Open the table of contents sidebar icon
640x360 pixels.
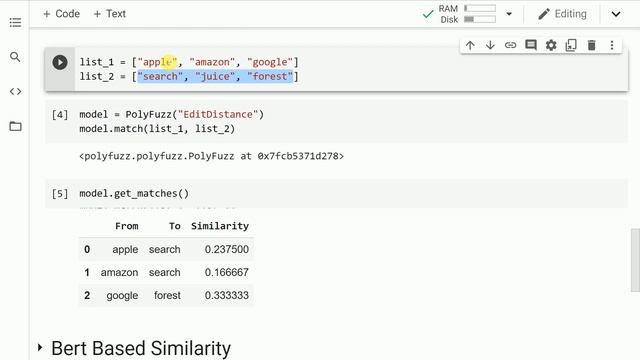click(15, 22)
